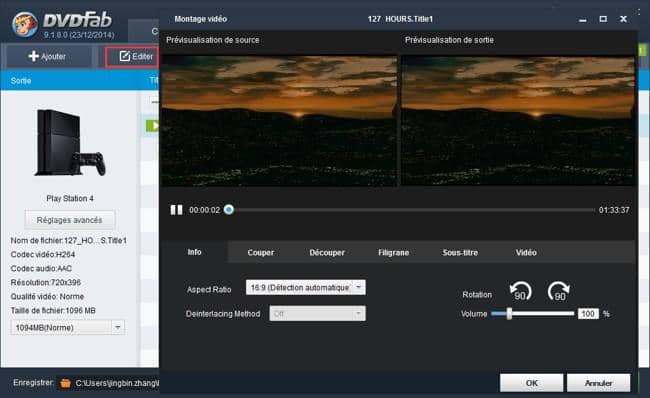Click the output preview video frame
Image resolution: width=650 pixels, height=398 pixels.
tap(518, 121)
